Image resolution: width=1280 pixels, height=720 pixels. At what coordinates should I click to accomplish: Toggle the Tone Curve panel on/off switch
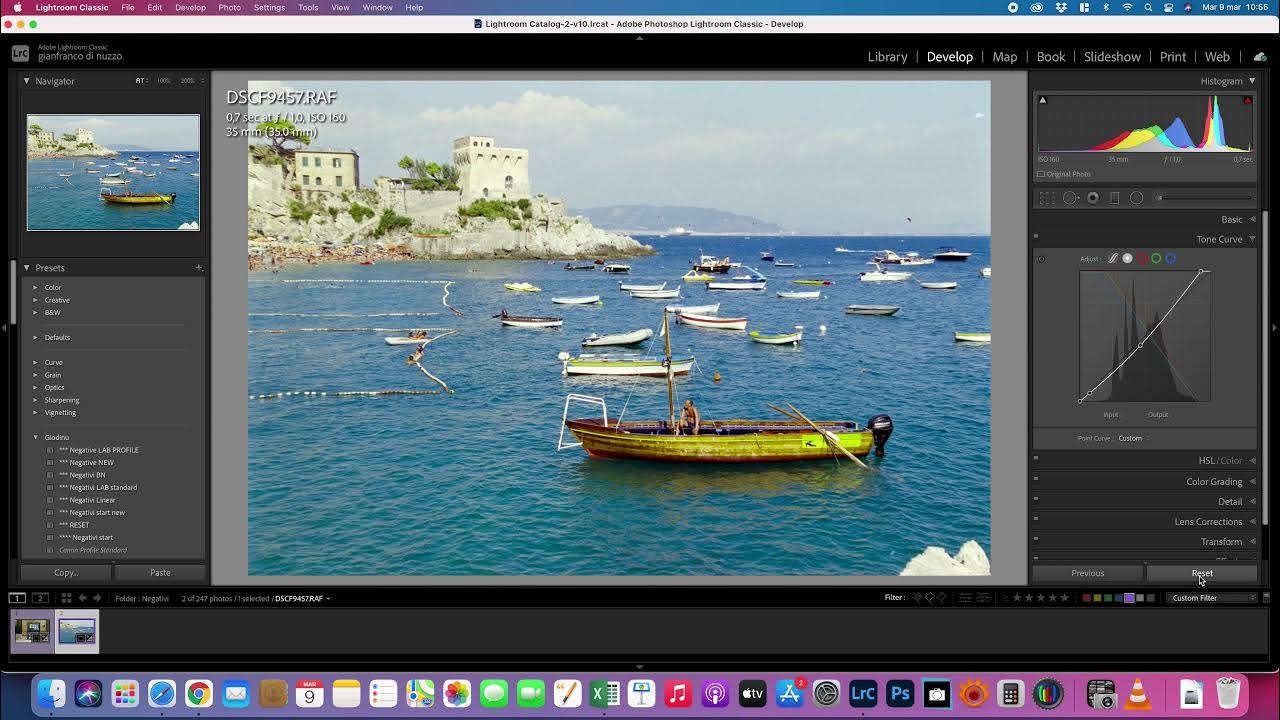(x=1035, y=239)
